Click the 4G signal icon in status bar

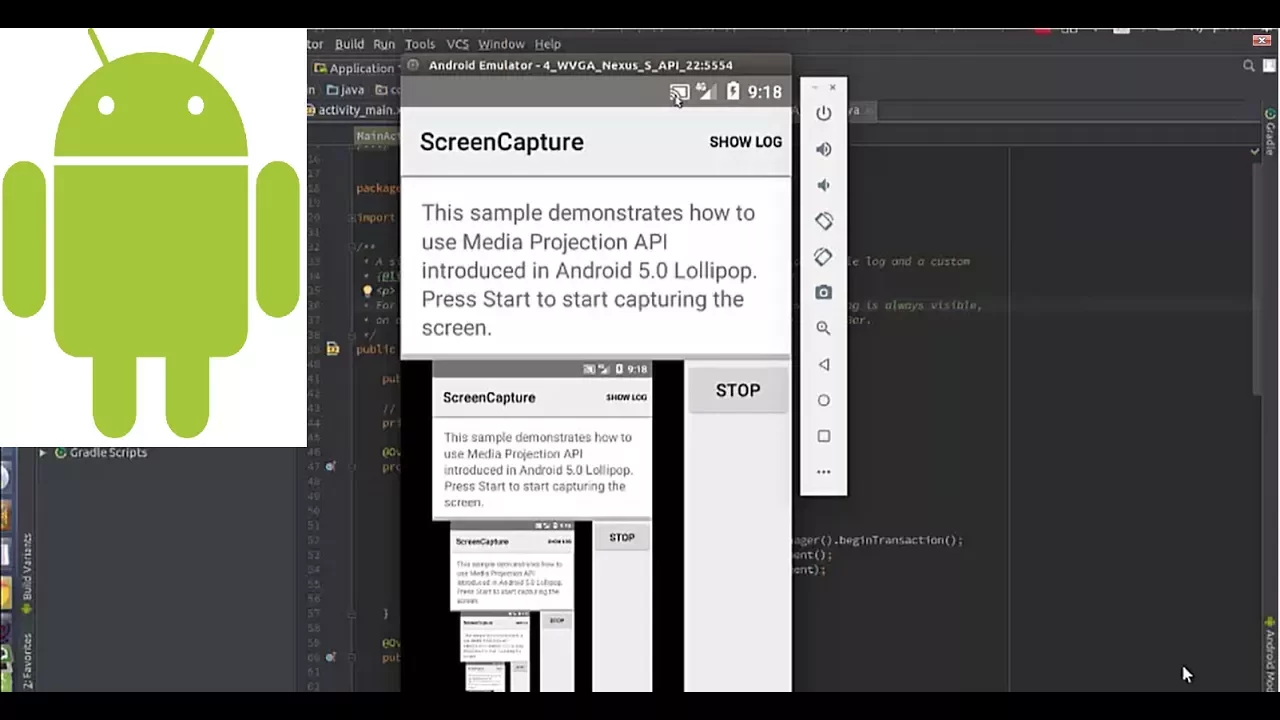(x=706, y=91)
